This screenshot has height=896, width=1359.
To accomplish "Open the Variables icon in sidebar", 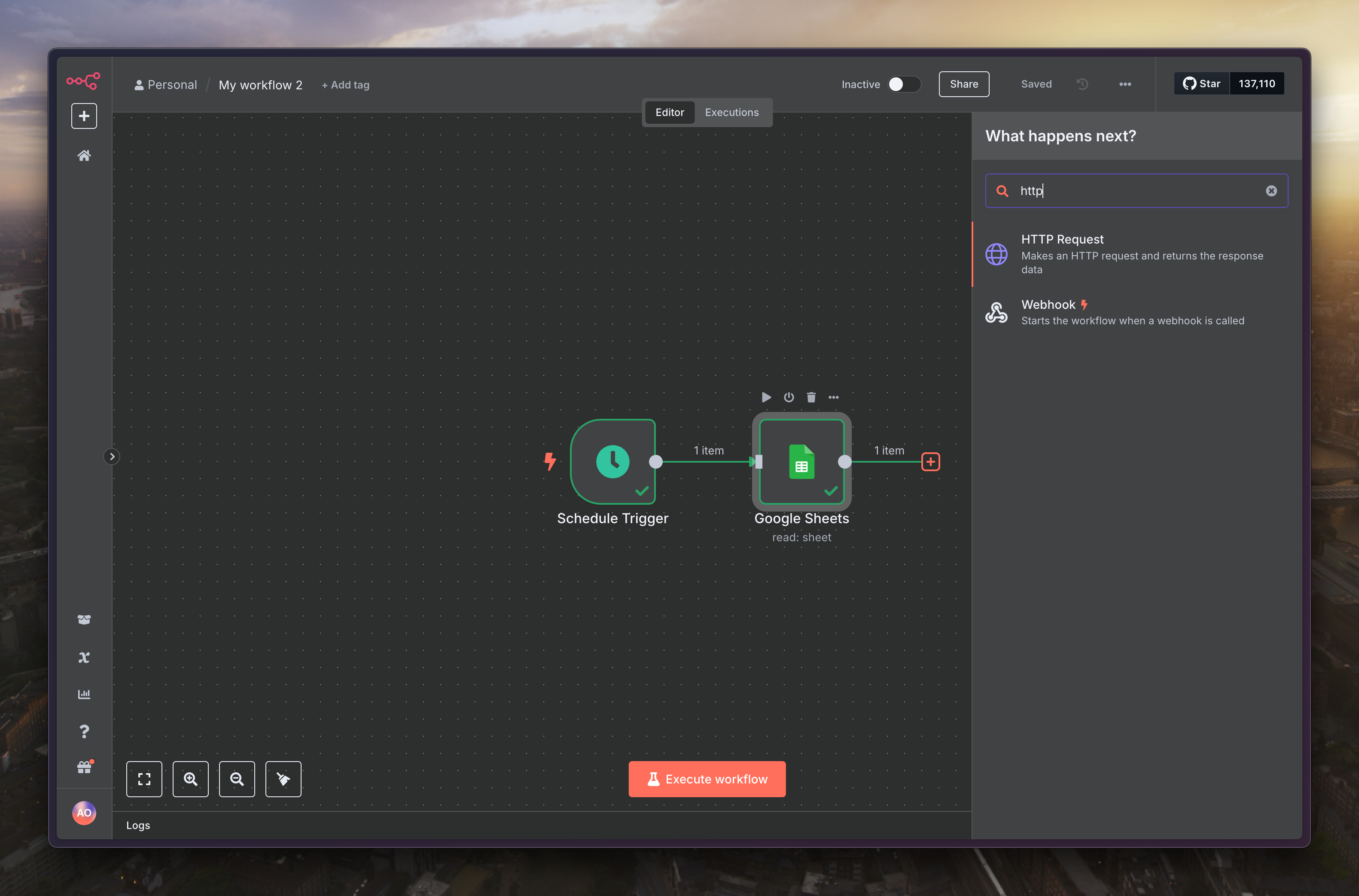I will [x=84, y=657].
